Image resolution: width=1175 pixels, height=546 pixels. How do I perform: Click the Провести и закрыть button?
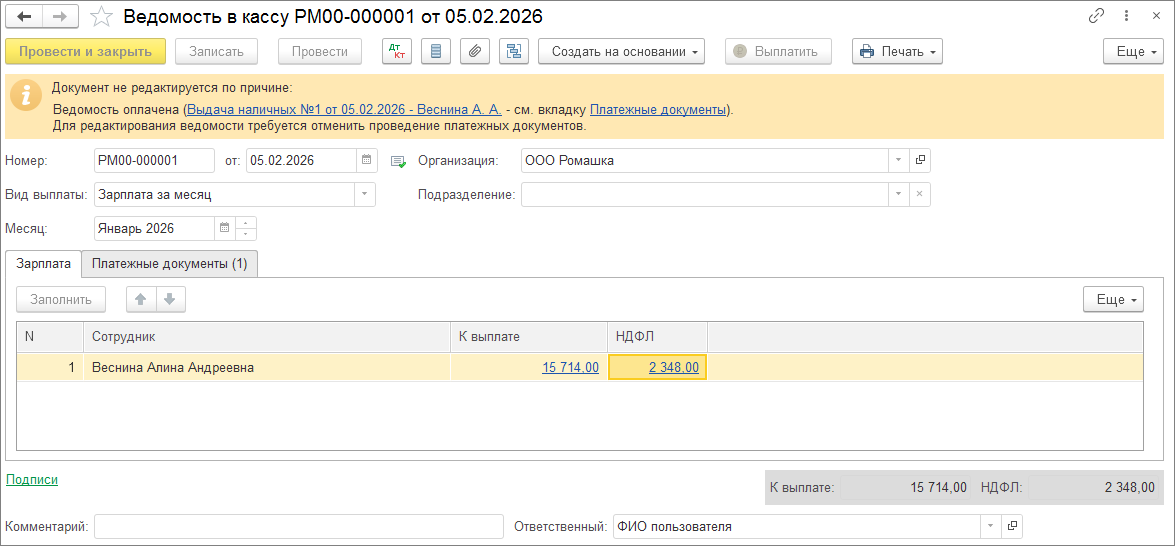click(x=85, y=51)
